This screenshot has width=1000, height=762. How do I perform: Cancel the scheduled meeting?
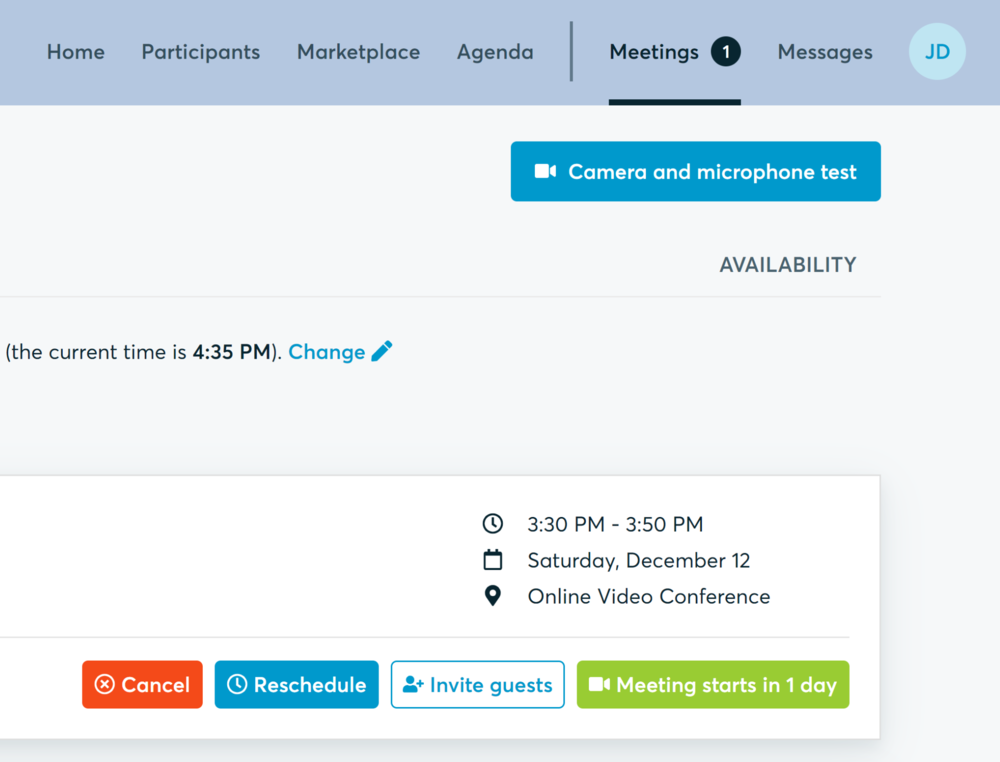pyautogui.click(x=142, y=685)
